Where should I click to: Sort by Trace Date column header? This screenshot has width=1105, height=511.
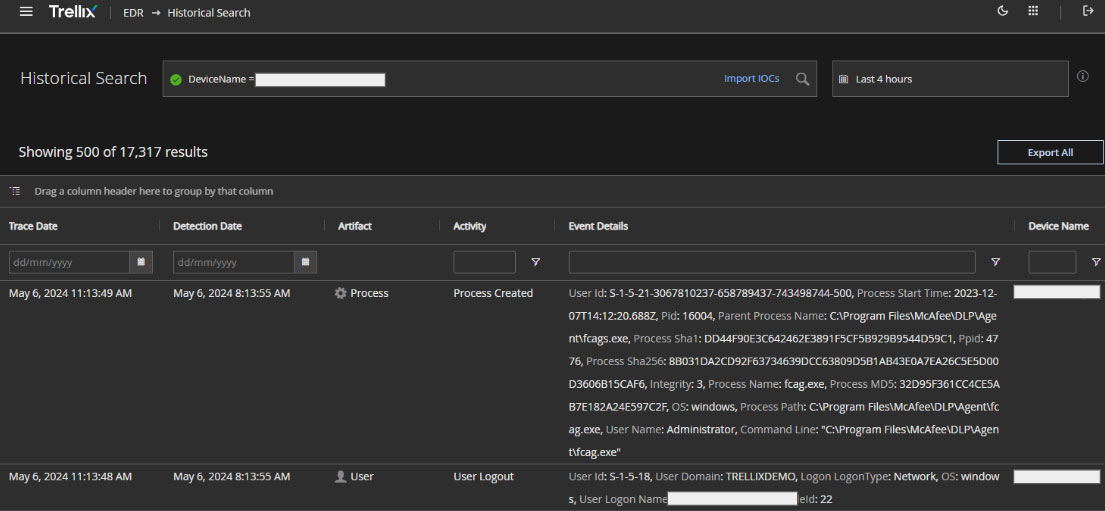click(x=33, y=226)
